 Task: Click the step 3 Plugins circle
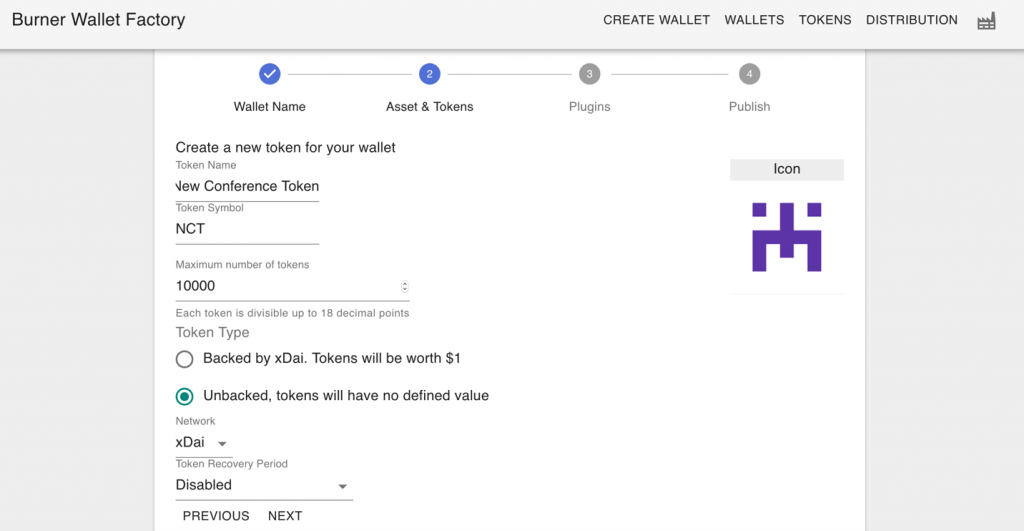589,74
